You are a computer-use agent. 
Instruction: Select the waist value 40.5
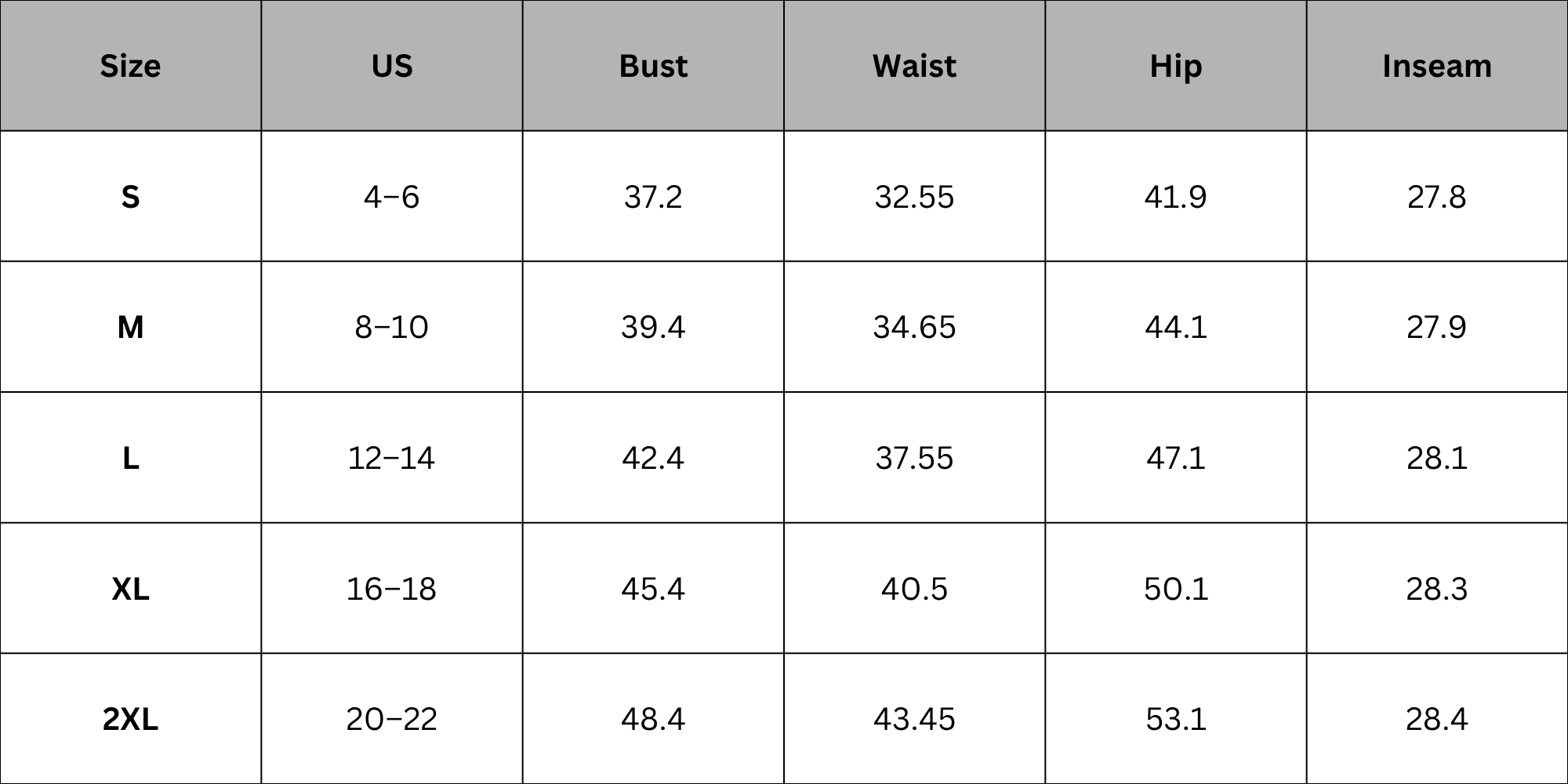point(914,588)
